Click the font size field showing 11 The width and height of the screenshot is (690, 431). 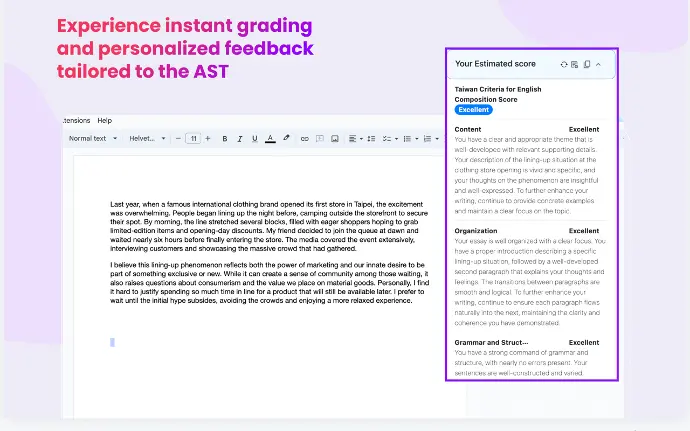click(x=194, y=139)
